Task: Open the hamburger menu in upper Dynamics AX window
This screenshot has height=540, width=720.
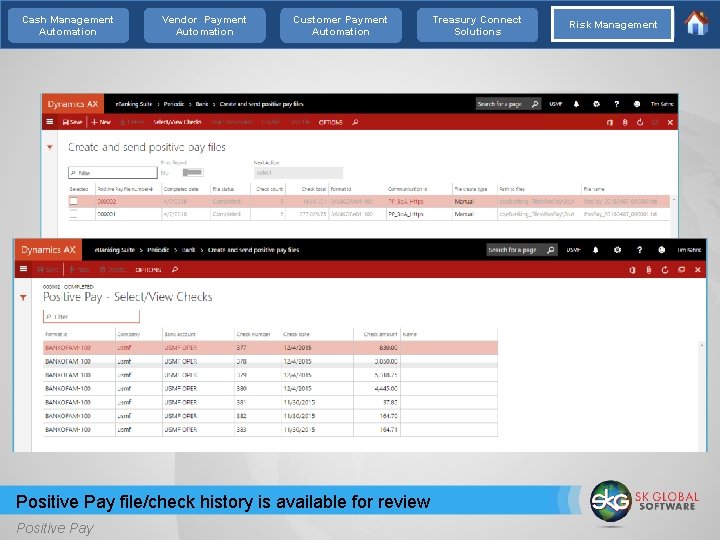Action: point(50,122)
